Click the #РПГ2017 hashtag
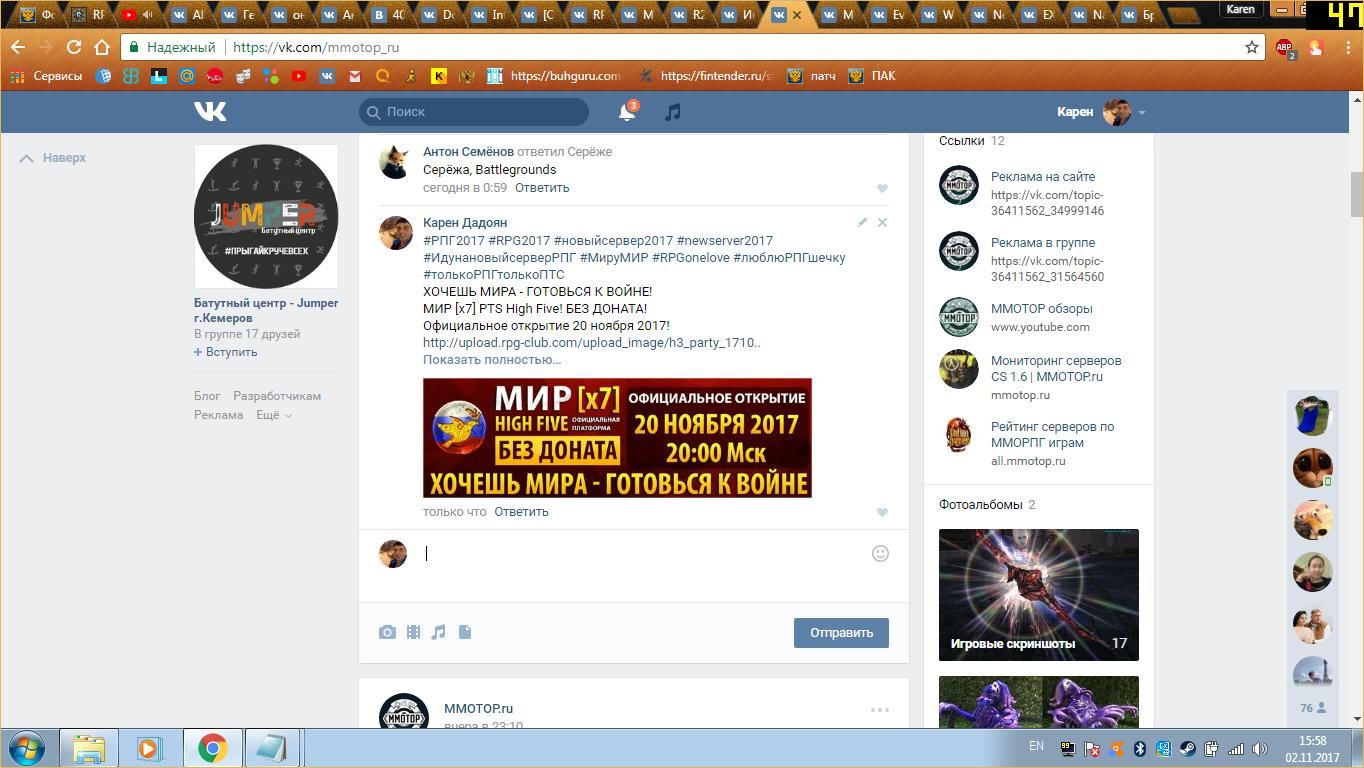This screenshot has width=1364, height=768. 453,240
